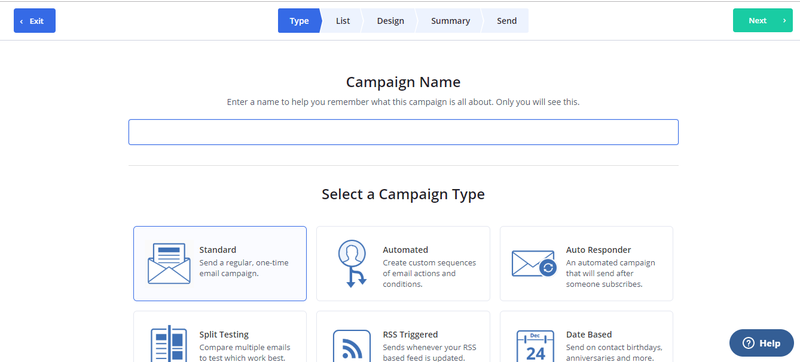Click the Auto Responder envelope icon
The image size is (800, 362).
534,264
